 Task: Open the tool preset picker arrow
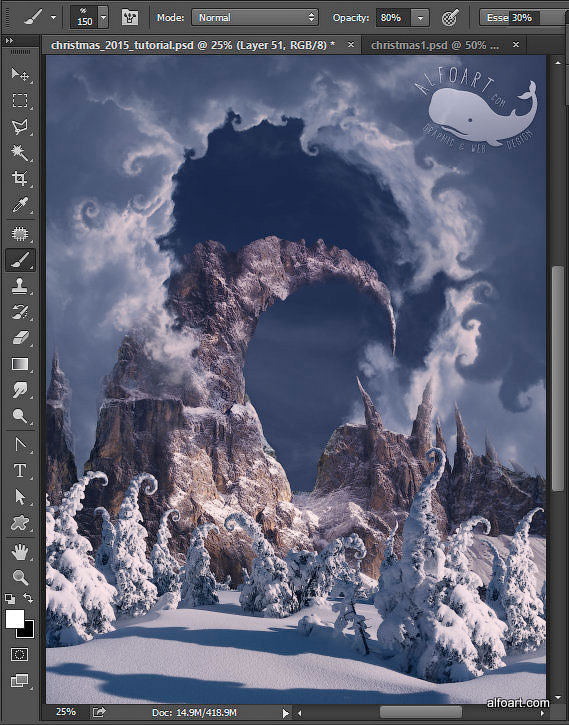54,18
